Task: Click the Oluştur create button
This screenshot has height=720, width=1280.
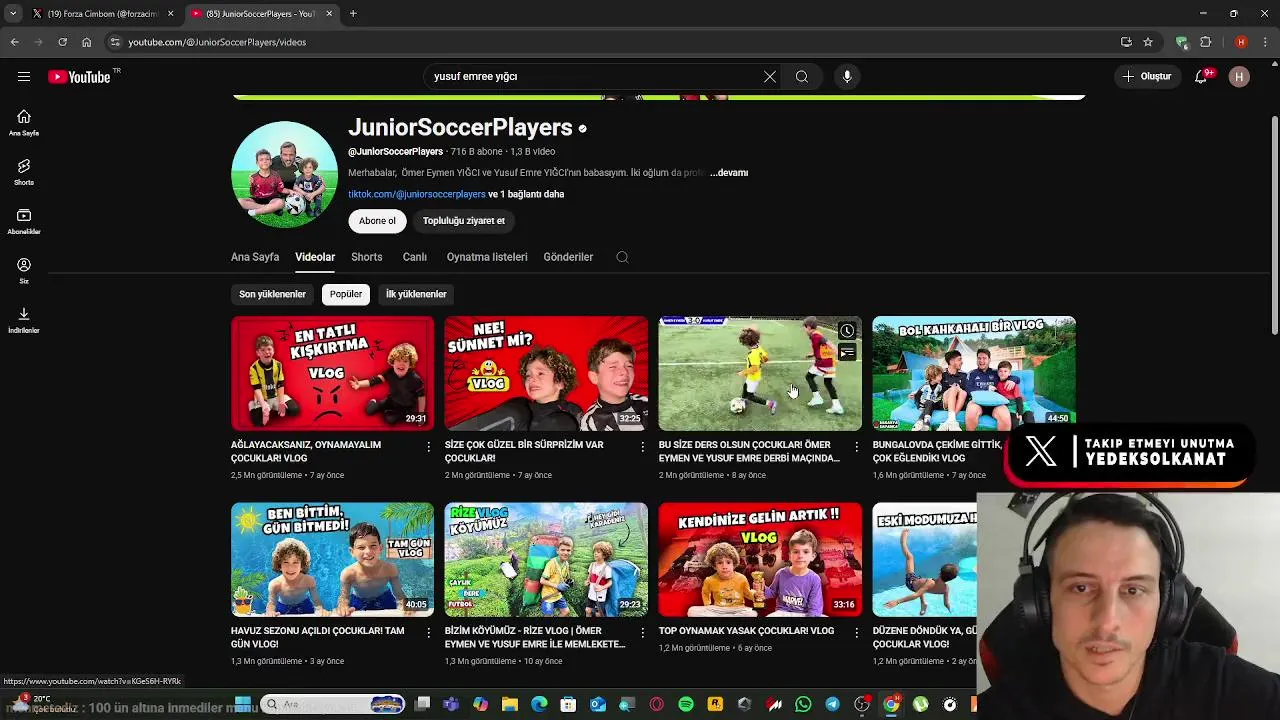Action: [1146, 76]
